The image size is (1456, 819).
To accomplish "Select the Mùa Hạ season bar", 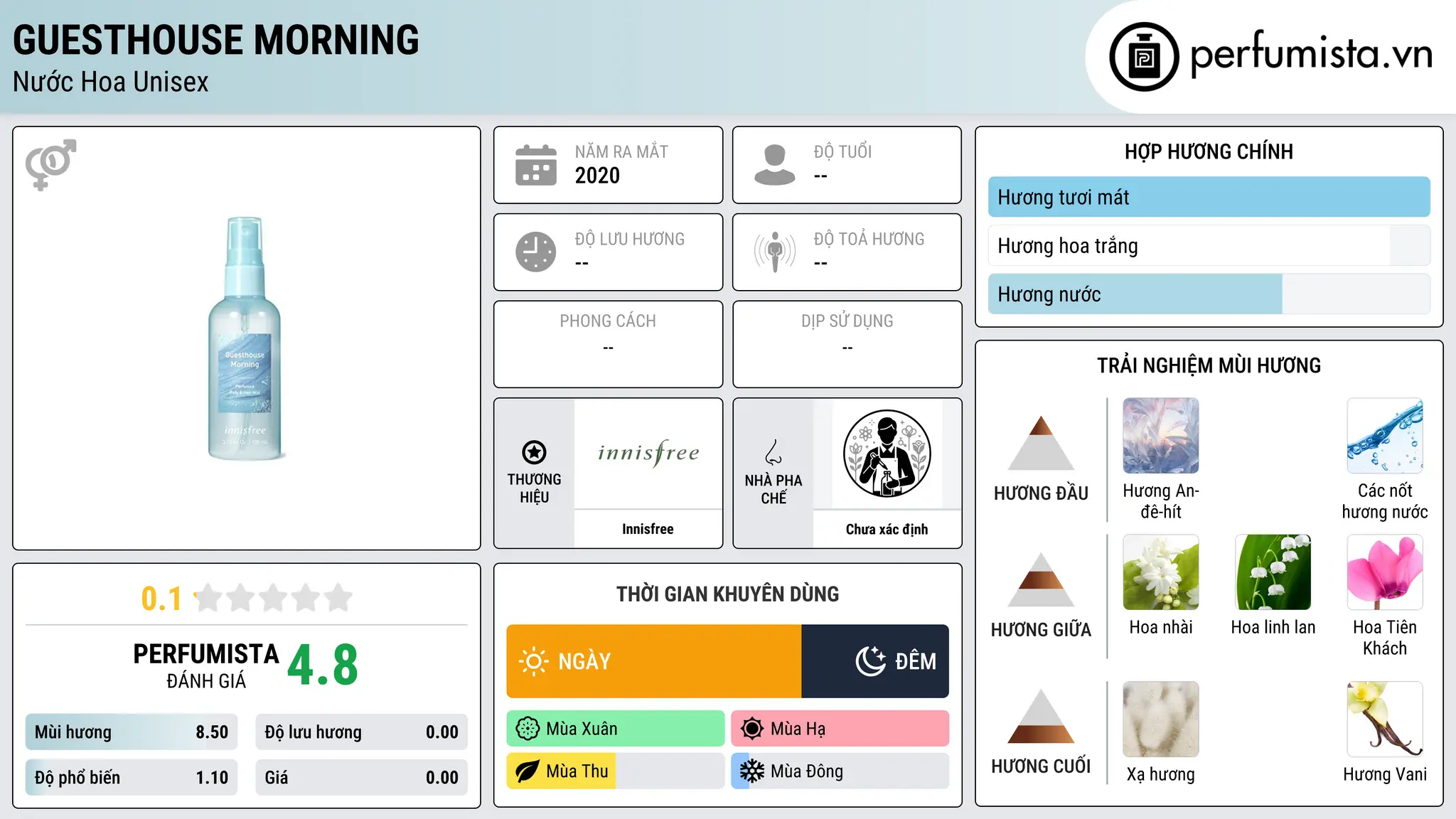I will pos(840,729).
